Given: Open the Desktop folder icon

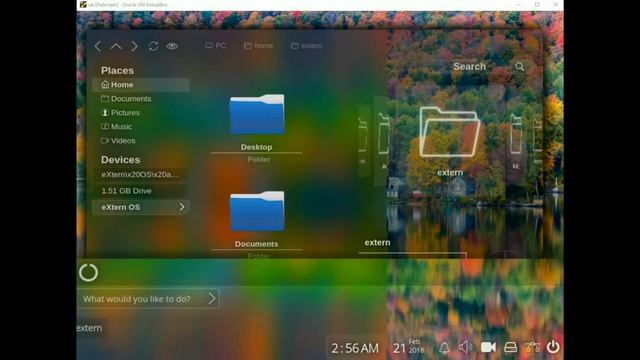Looking at the screenshot, I should (x=257, y=115).
